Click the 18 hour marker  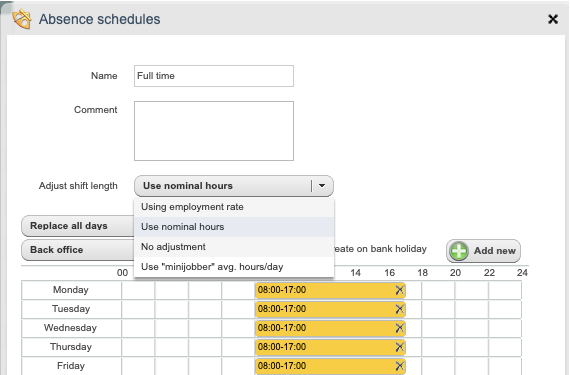422,273
